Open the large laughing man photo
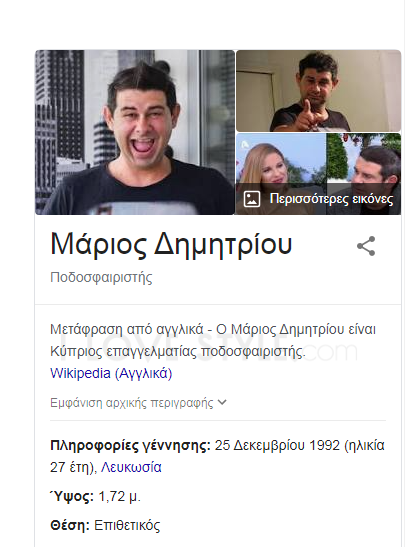The image size is (405, 547). [x=135, y=132]
